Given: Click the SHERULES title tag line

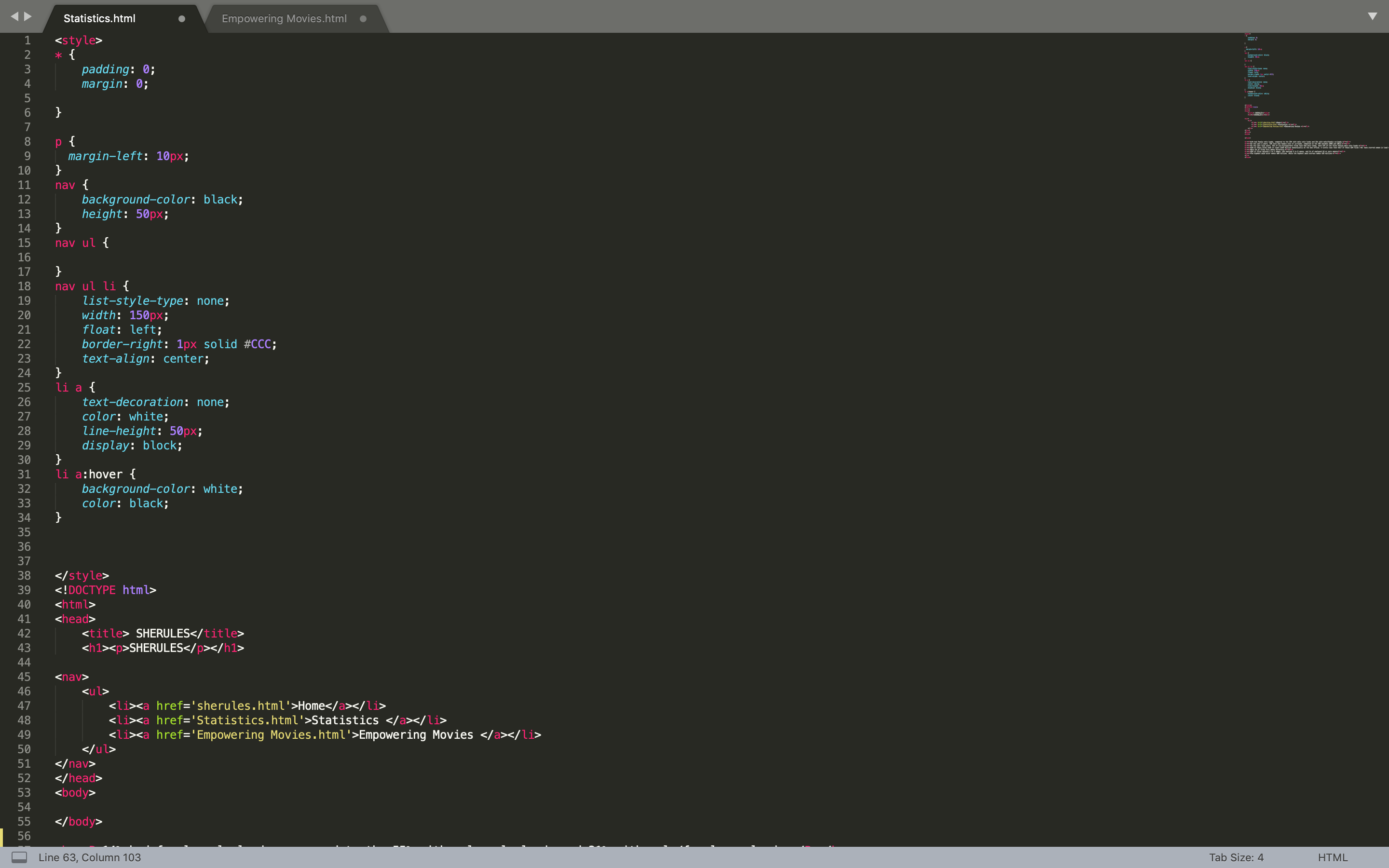Looking at the screenshot, I should click(163, 633).
